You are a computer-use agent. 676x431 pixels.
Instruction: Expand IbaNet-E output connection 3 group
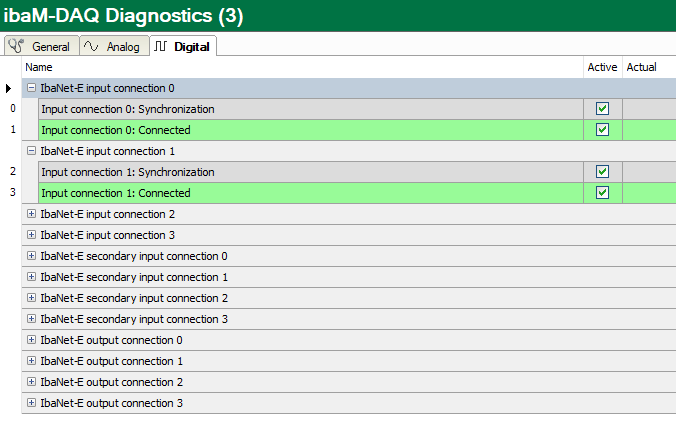click(x=31, y=403)
